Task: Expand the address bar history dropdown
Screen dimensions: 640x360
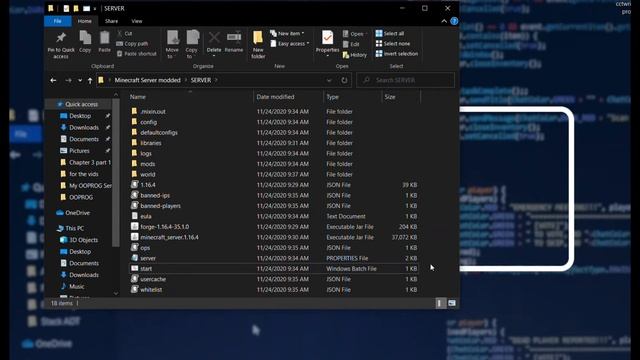Action: coord(329,80)
